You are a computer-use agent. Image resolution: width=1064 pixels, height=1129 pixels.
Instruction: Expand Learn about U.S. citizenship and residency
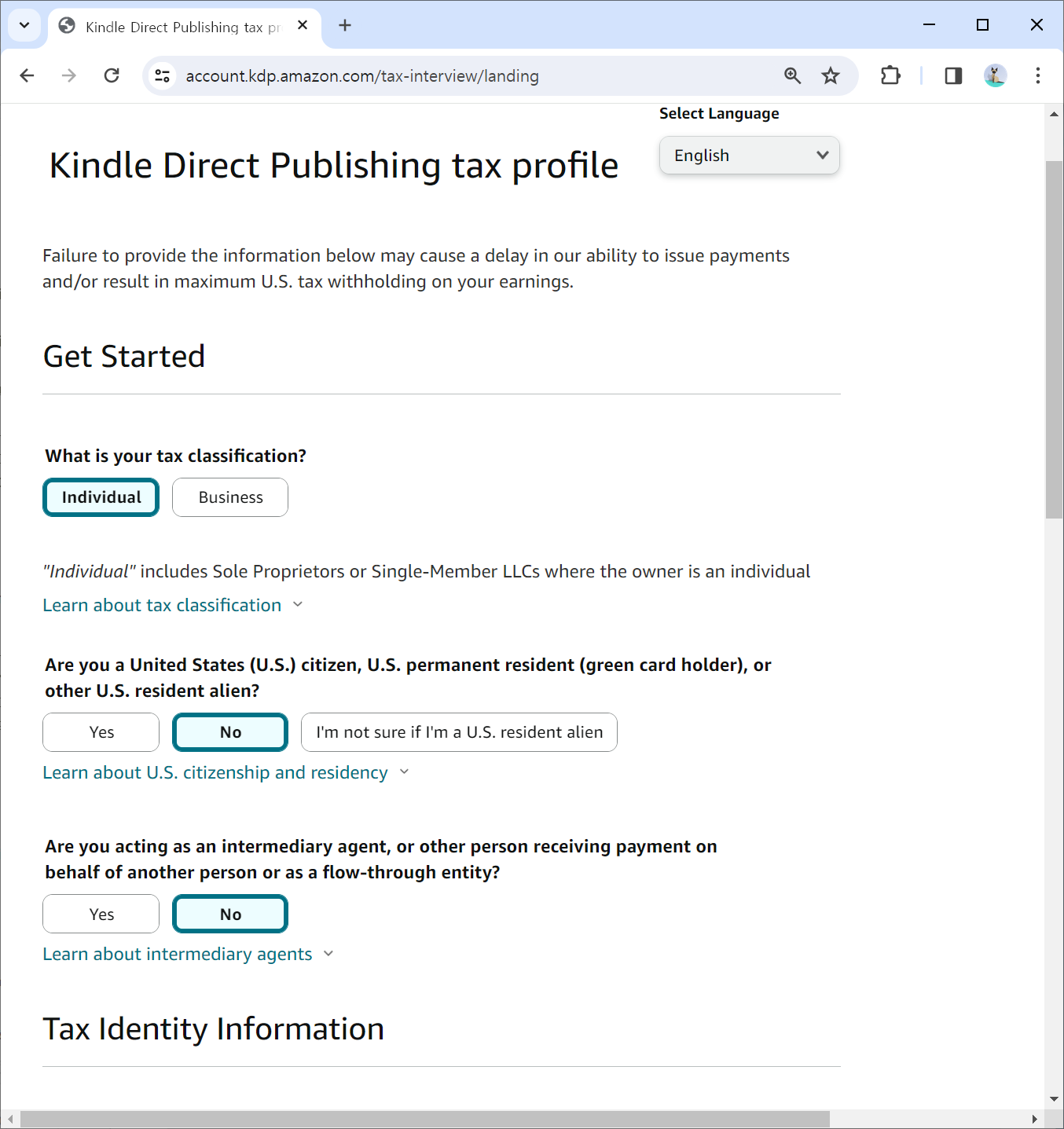point(226,772)
